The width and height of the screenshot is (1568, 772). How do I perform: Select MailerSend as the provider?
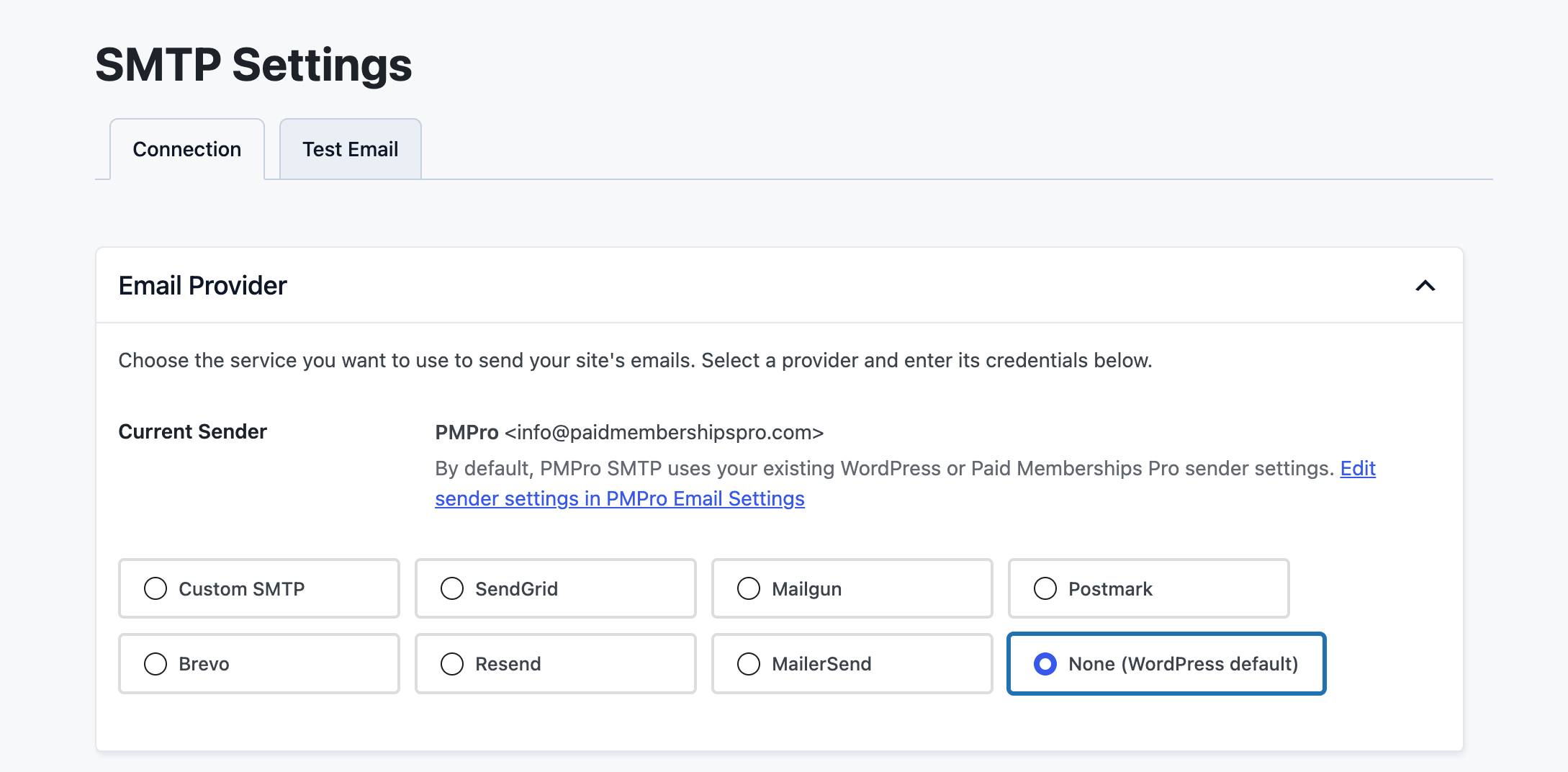tap(852, 663)
